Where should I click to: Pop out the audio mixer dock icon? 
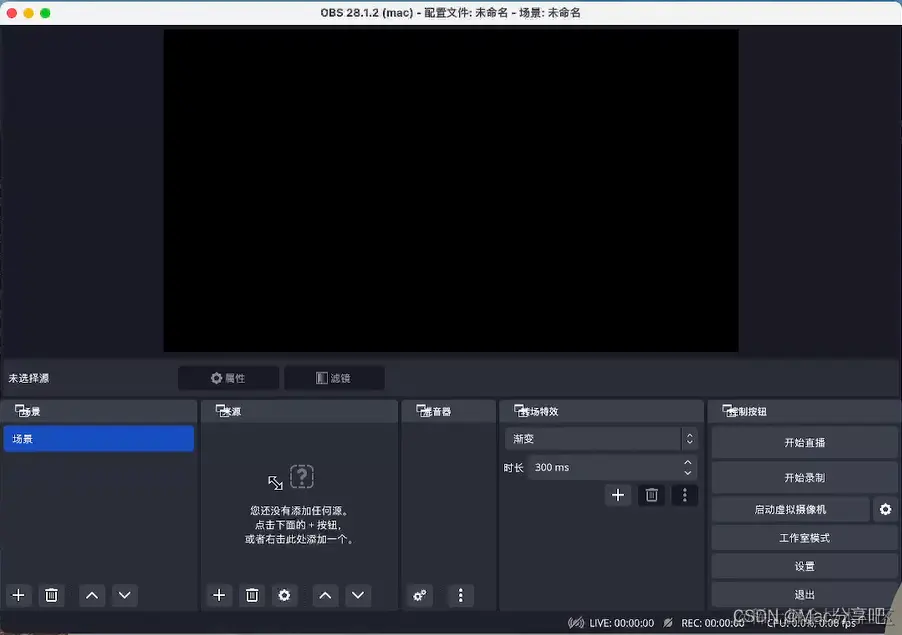(x=422, y=410)
